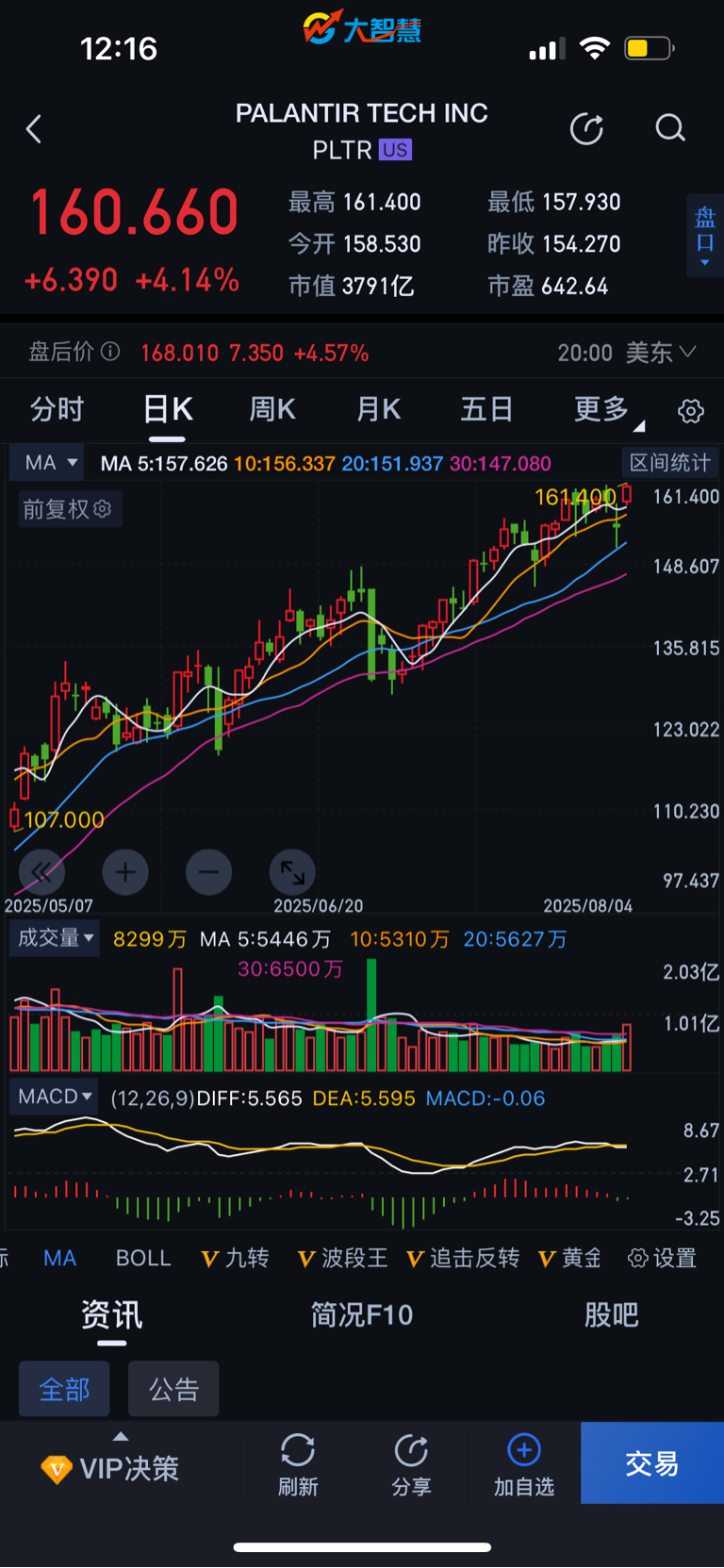The image size is (724, 1568).
Task: Open the 简况F10 tab
Action: [362, 1314]
